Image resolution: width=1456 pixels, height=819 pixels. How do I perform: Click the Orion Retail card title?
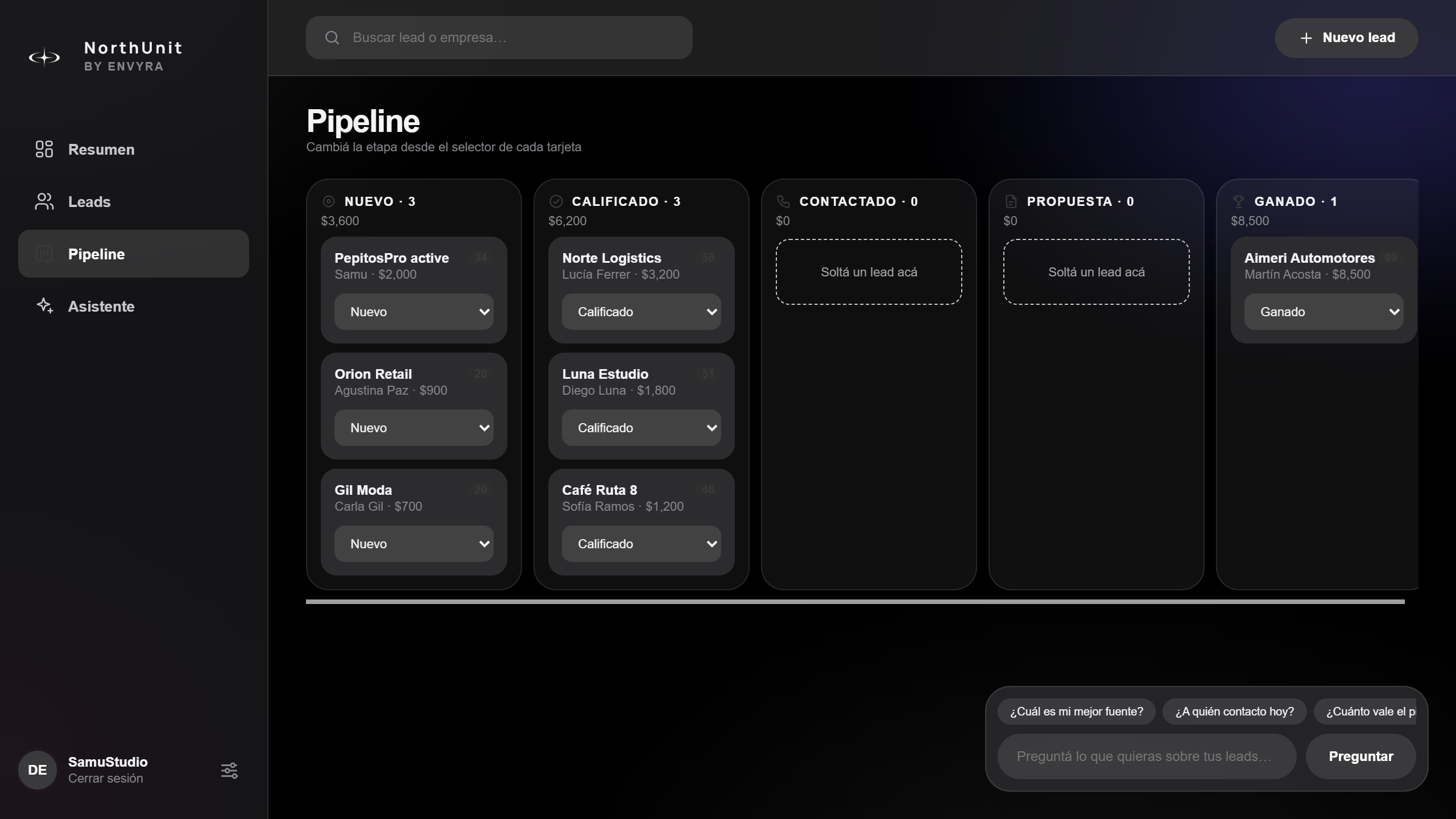(373, 374)
